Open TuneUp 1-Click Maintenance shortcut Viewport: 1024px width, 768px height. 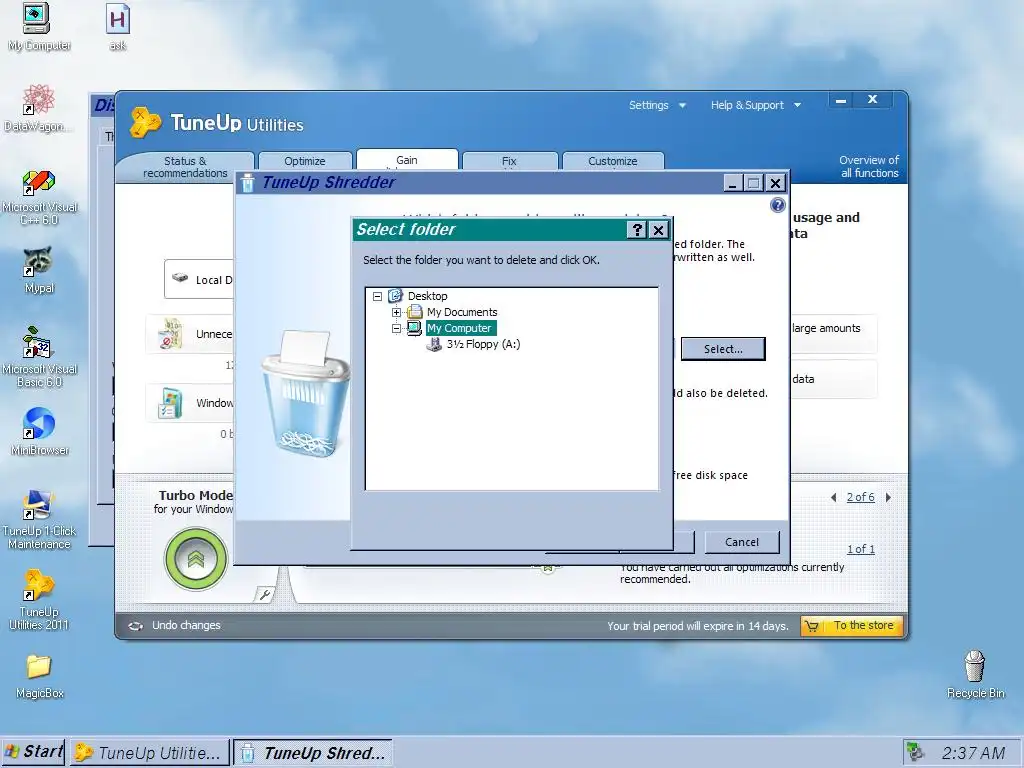point(39,519)
